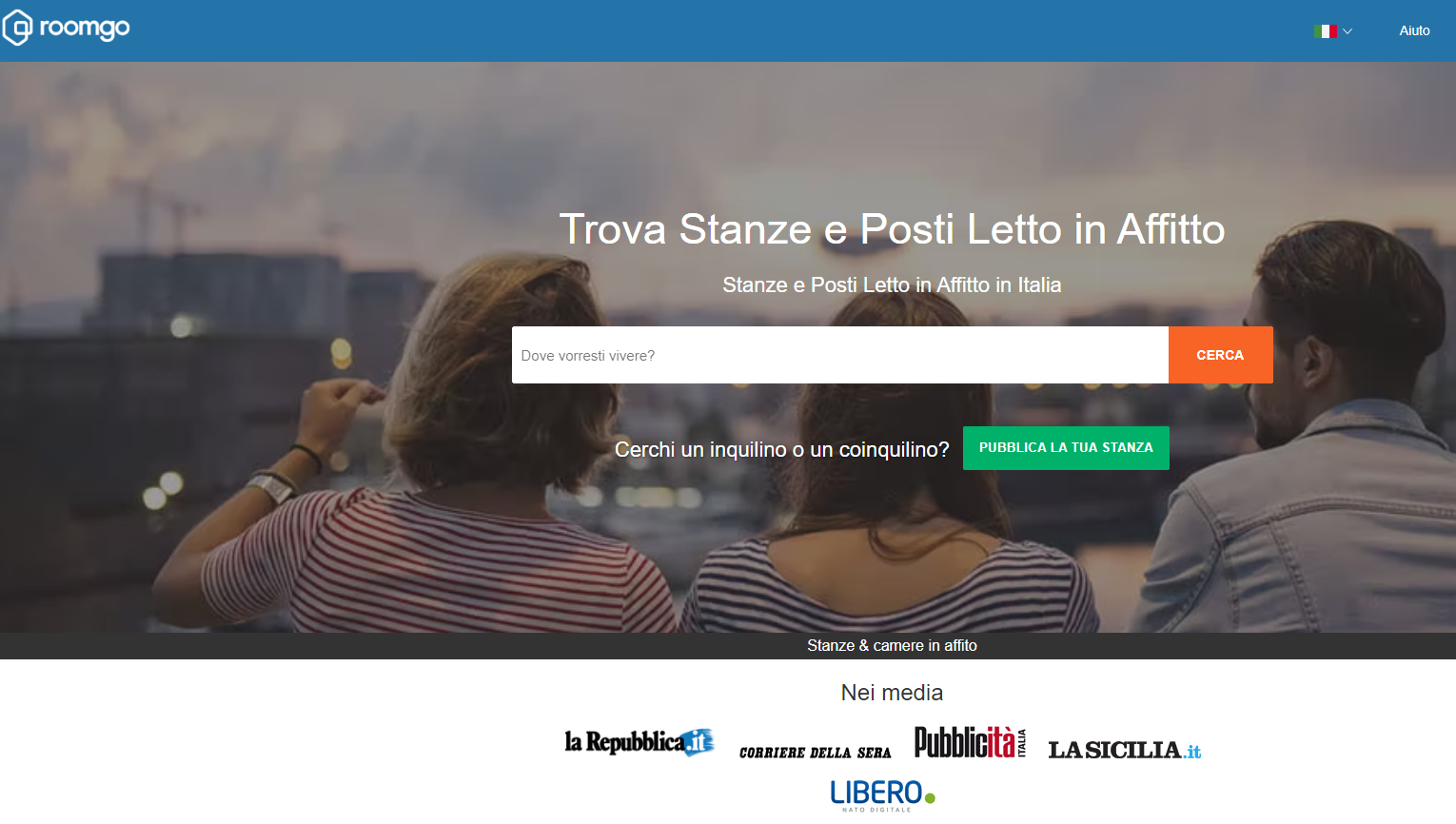This screenshot has width=1456, height=824.
Task: Expand the language chevron dropdown
Action: [x=1347, y=31]
